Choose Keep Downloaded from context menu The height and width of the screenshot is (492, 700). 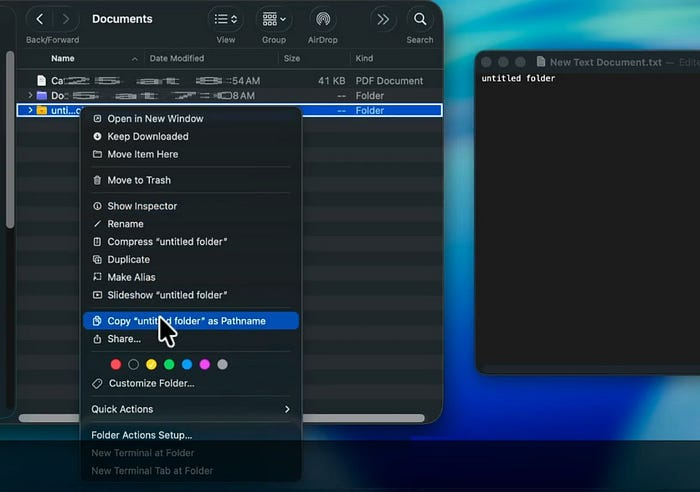[x=191, y=136]
